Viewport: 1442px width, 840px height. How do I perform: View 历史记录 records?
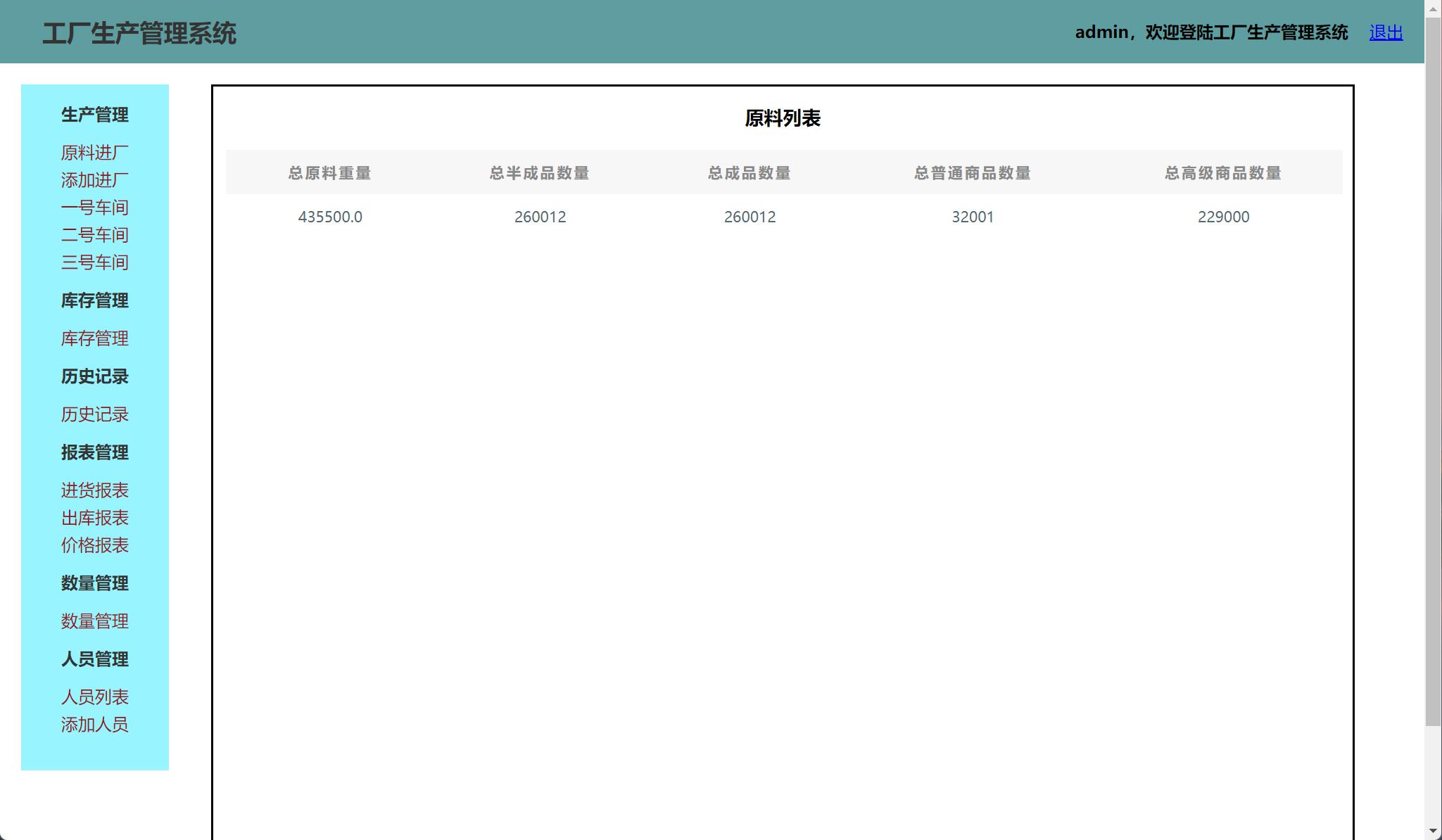click(94, 414)
